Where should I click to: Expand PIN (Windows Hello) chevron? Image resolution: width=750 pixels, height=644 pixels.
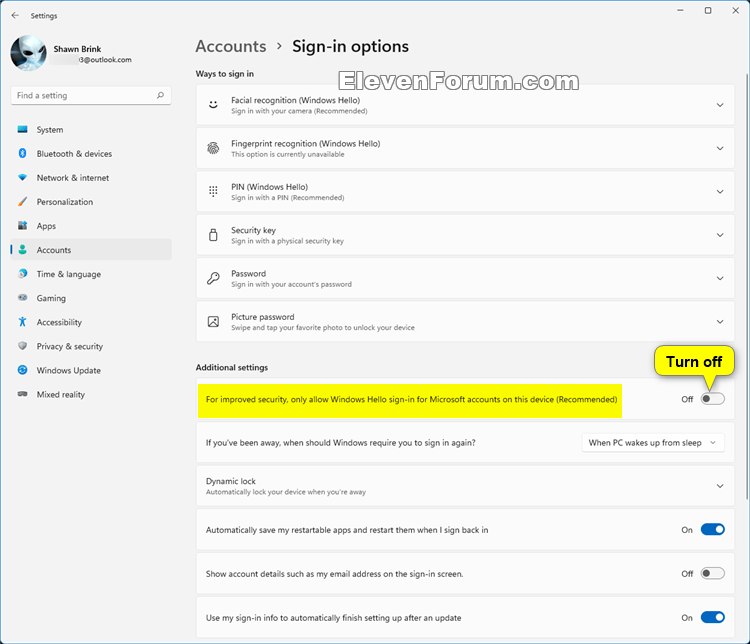(720, 191)
